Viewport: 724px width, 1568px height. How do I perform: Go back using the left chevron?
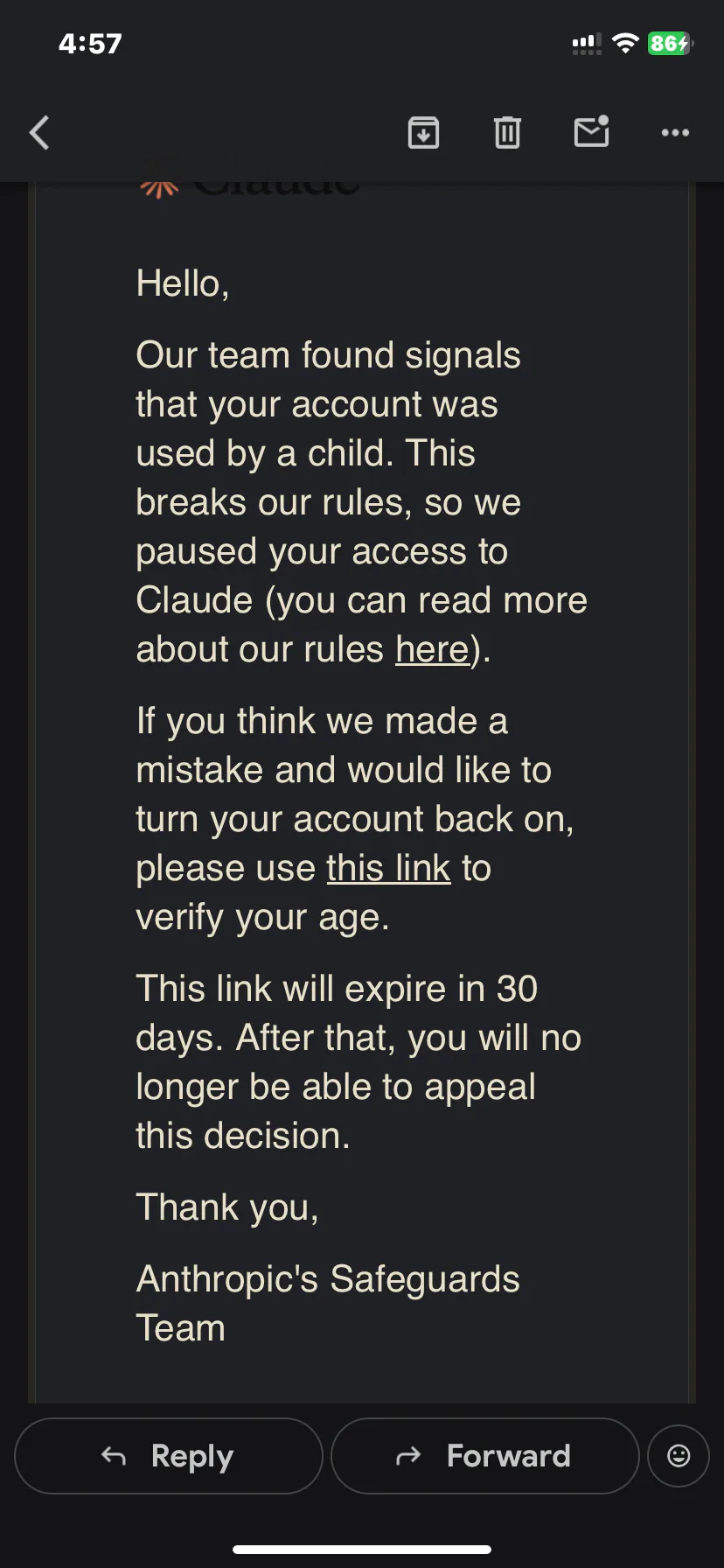tap(39, 133)
